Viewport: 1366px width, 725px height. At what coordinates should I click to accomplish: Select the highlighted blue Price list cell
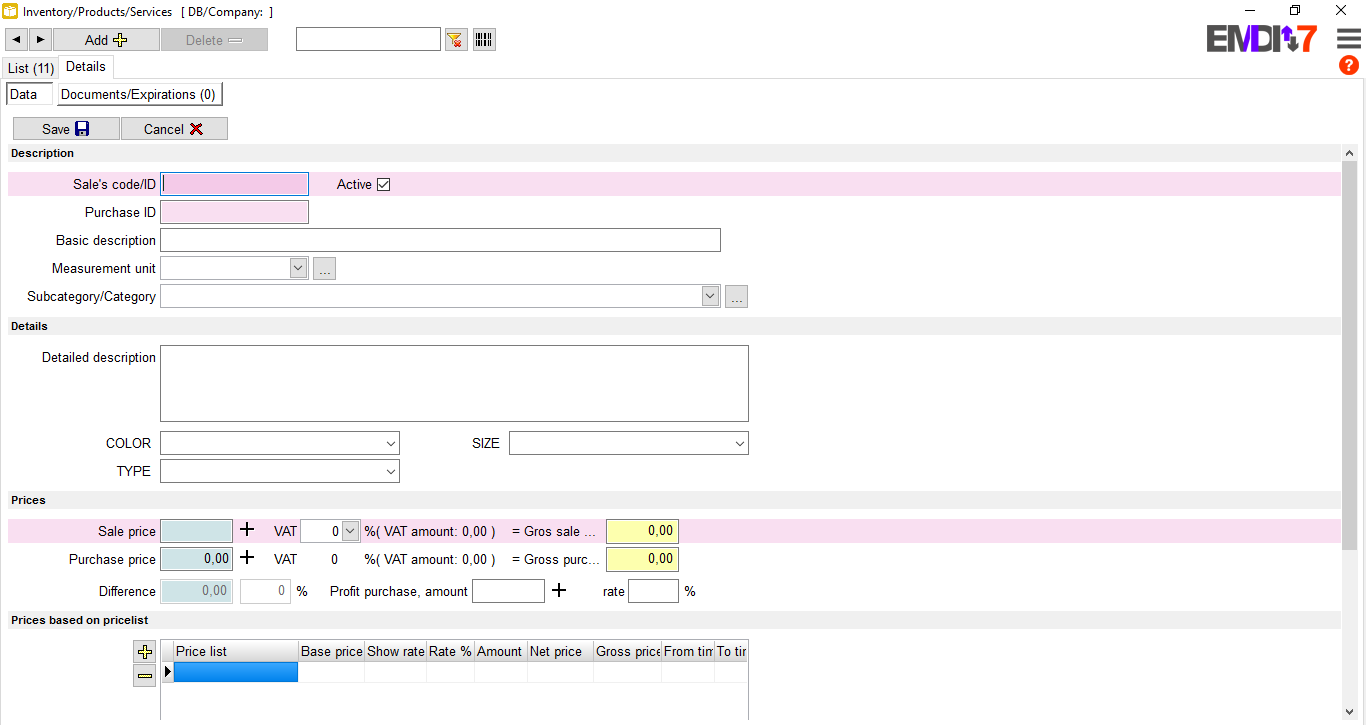235,672
